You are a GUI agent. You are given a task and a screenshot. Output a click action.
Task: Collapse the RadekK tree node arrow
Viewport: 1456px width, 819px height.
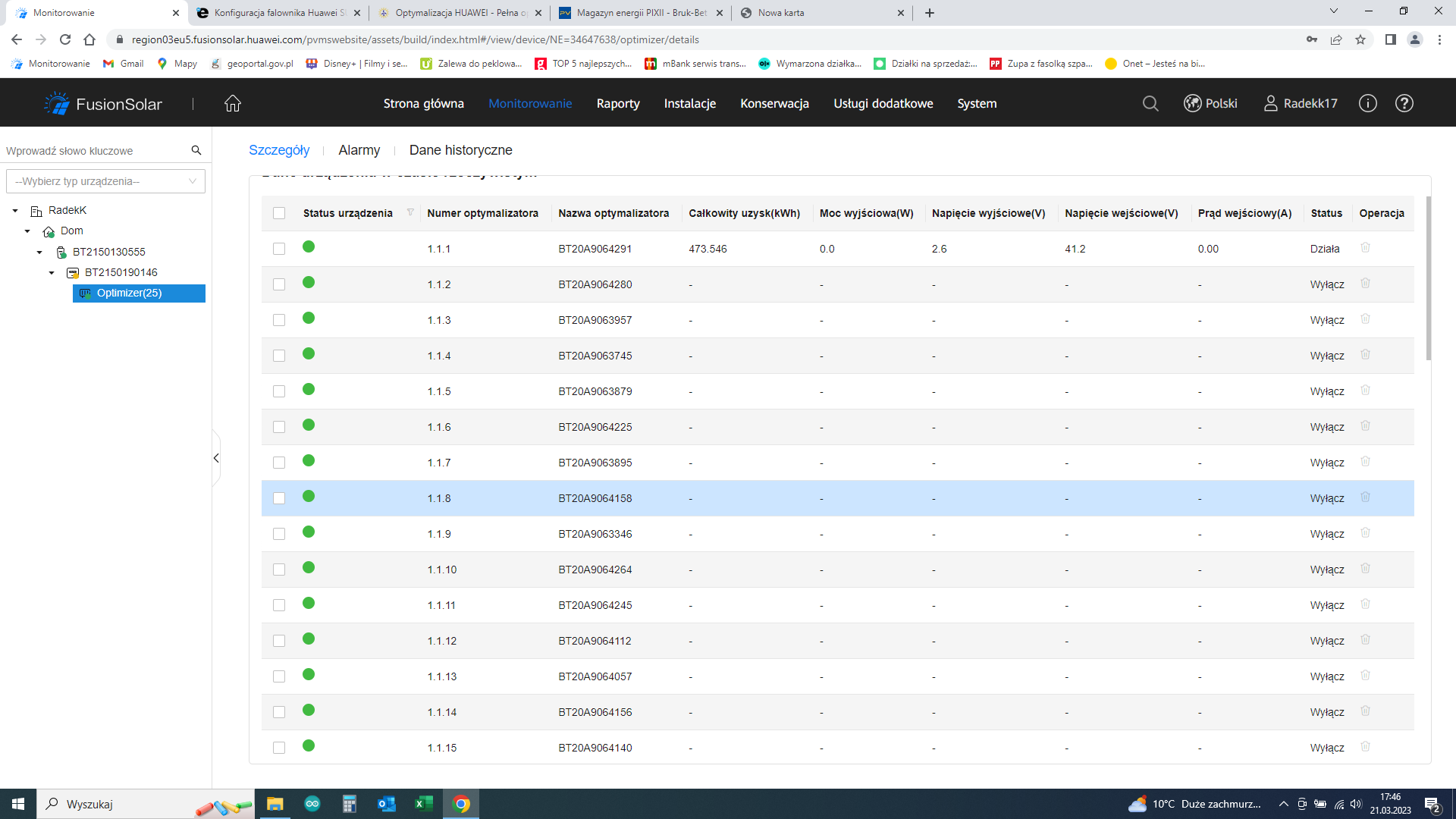point(15,211)
